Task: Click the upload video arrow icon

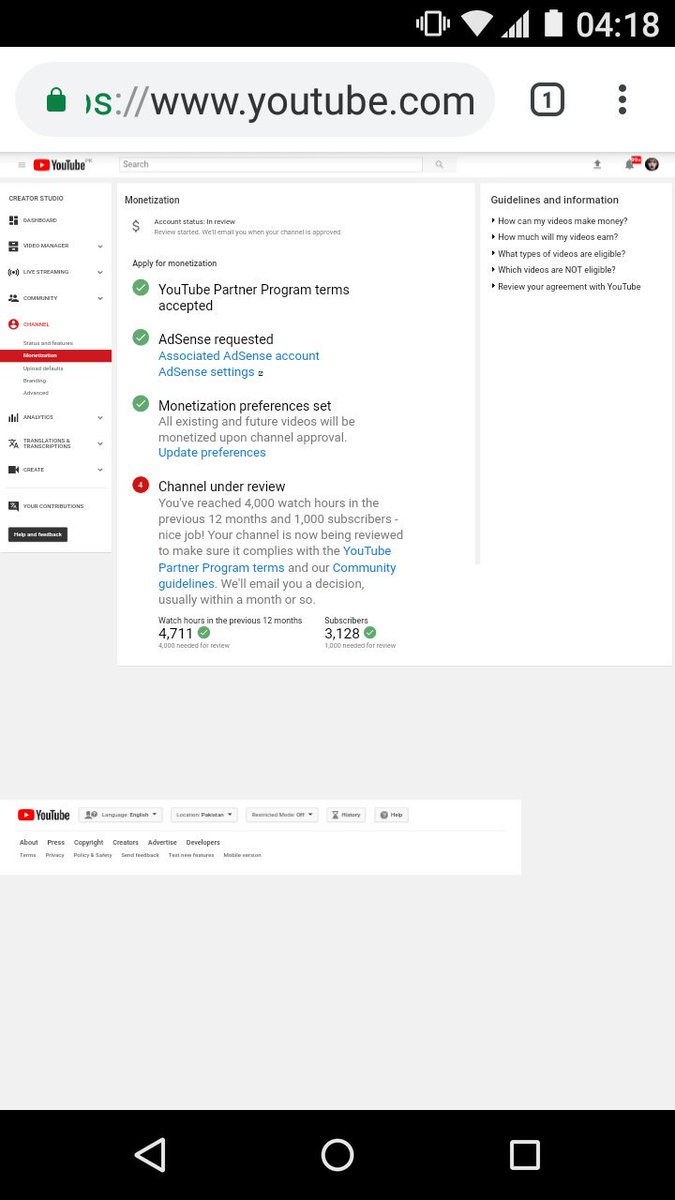Action: click(597, 164)
